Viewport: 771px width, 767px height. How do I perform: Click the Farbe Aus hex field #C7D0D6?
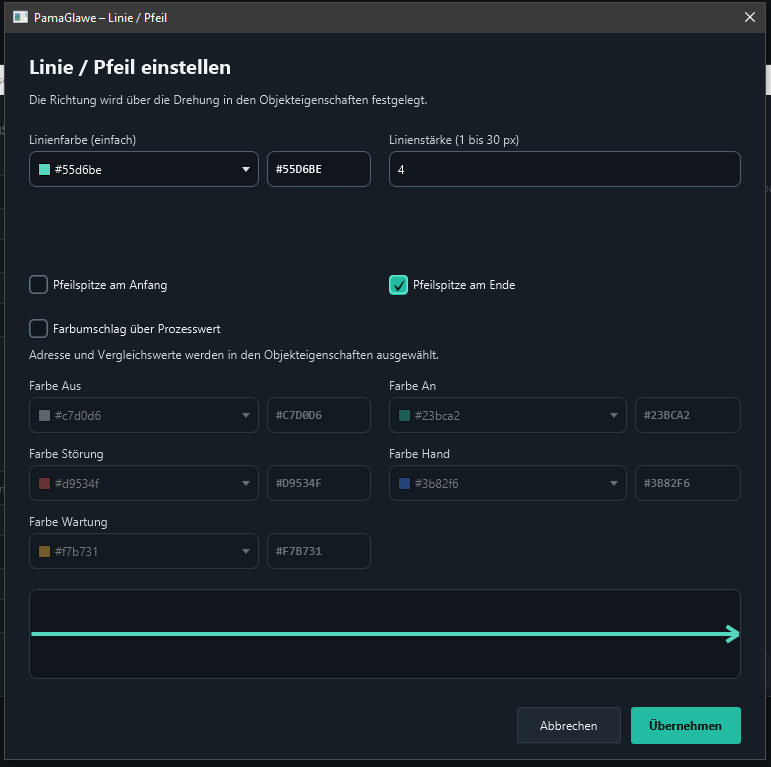tap(319, 415)
